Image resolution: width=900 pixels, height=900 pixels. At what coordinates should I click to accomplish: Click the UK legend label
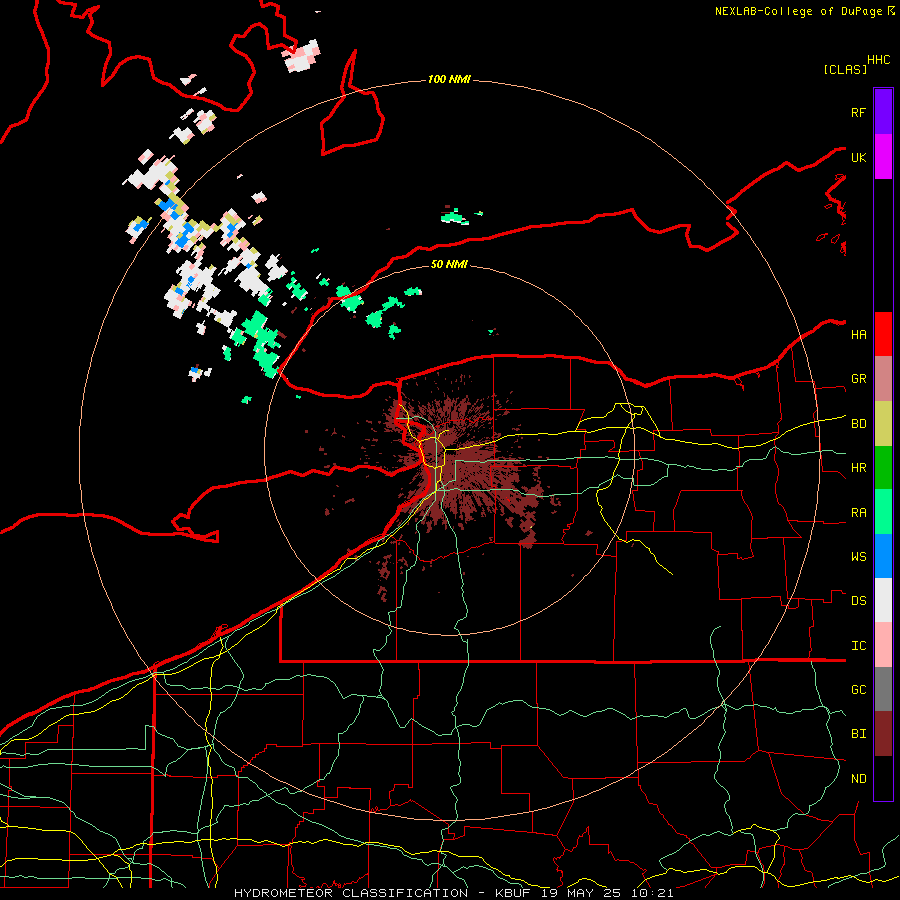pyautogui.click(x=858, y=158)
